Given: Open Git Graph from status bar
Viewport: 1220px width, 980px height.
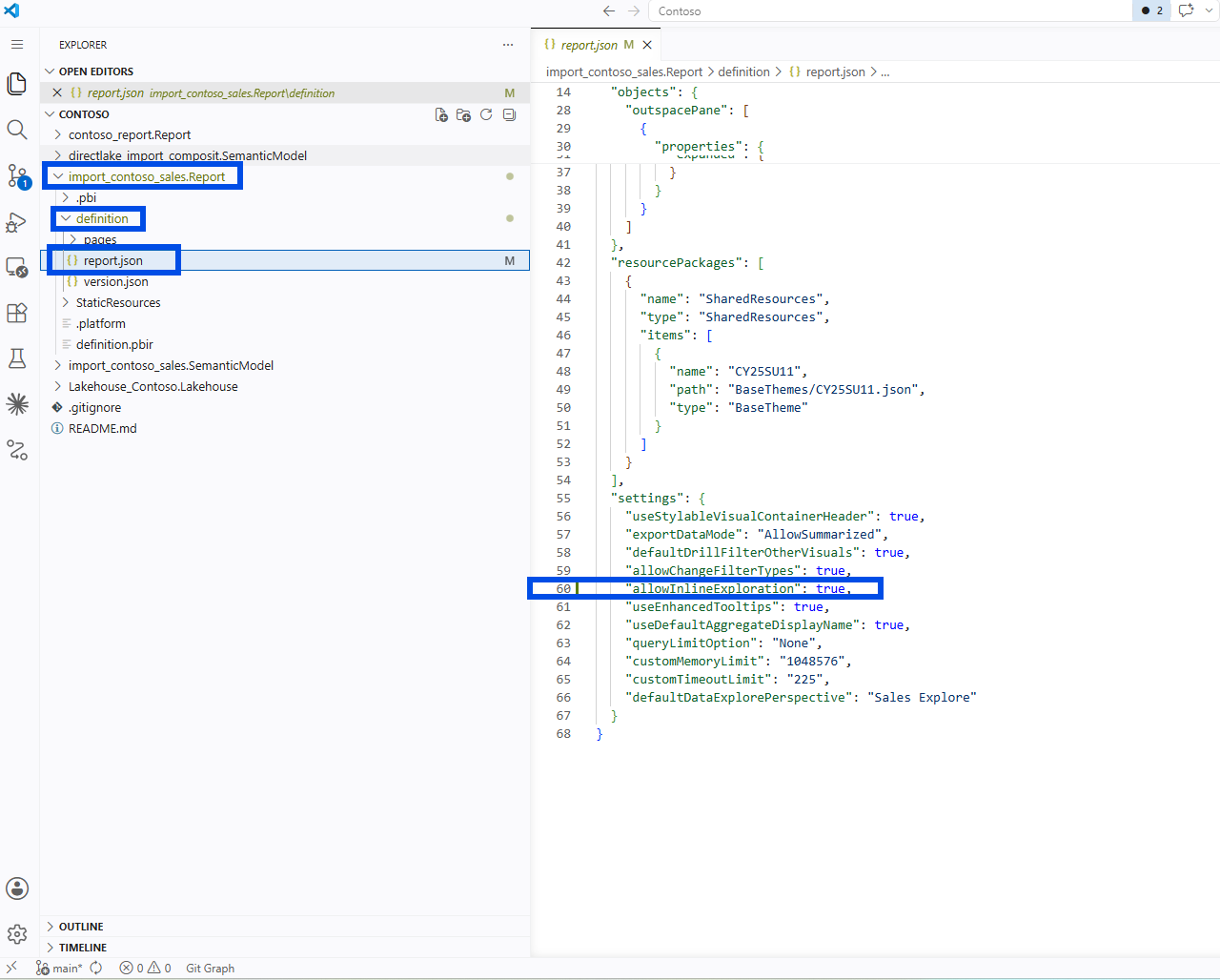Looking at the screenshot, I should pyautogui.click(x=210, y=968).
